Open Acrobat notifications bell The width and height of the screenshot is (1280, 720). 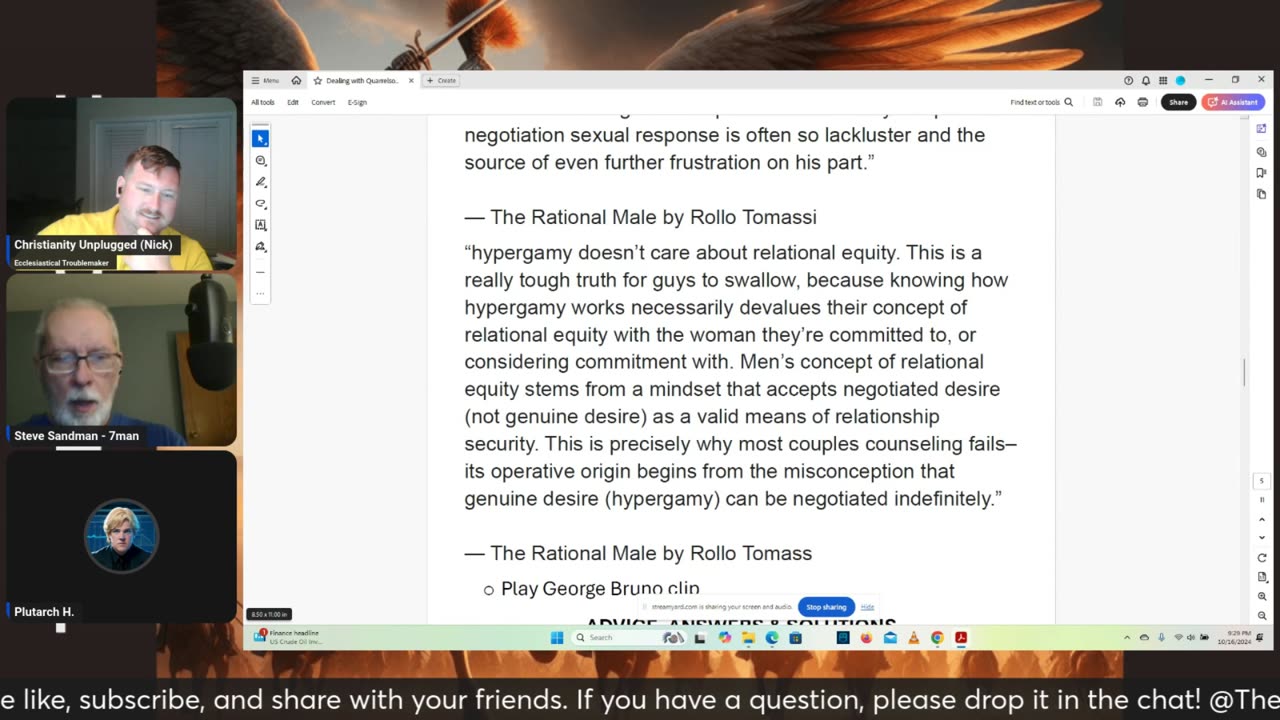point(1146,80)
